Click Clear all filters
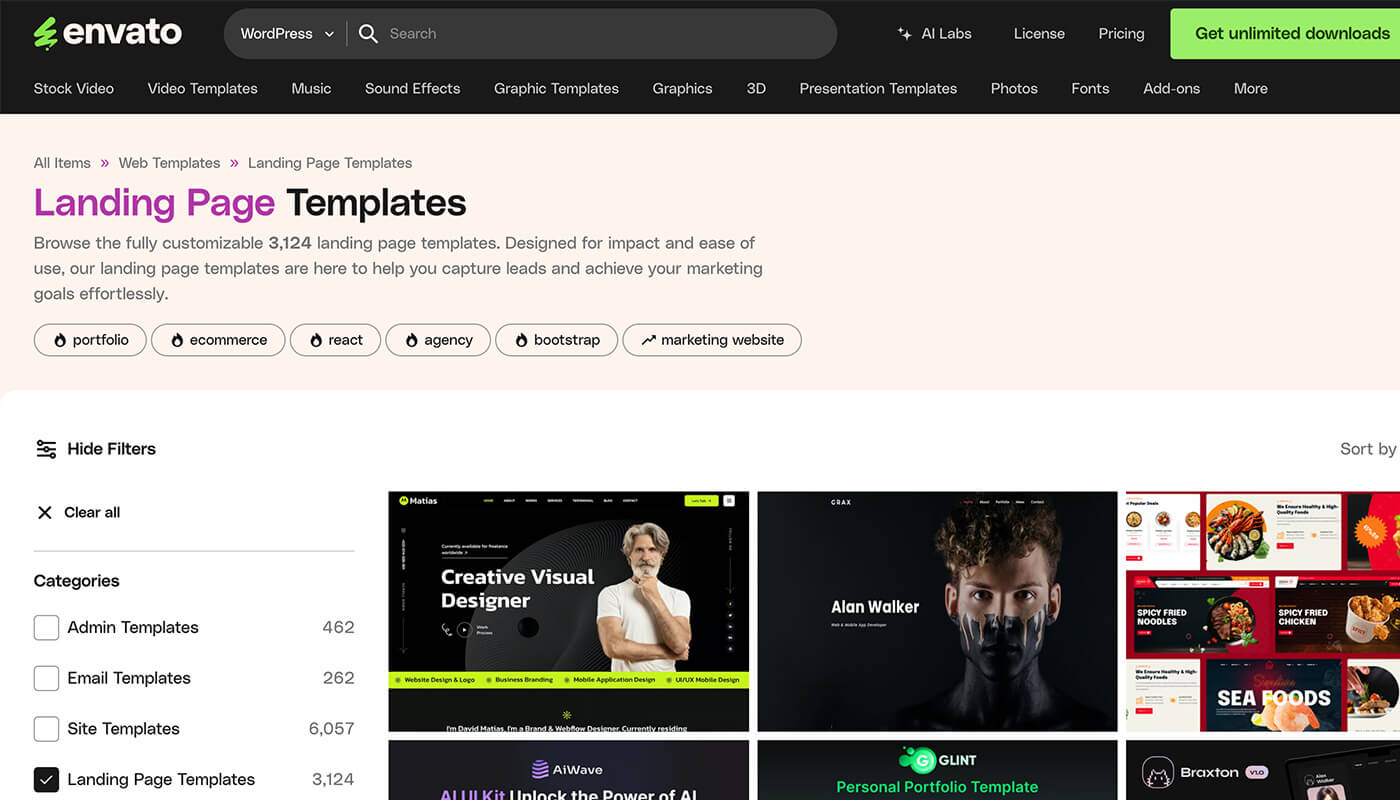 tap(78, 513)
